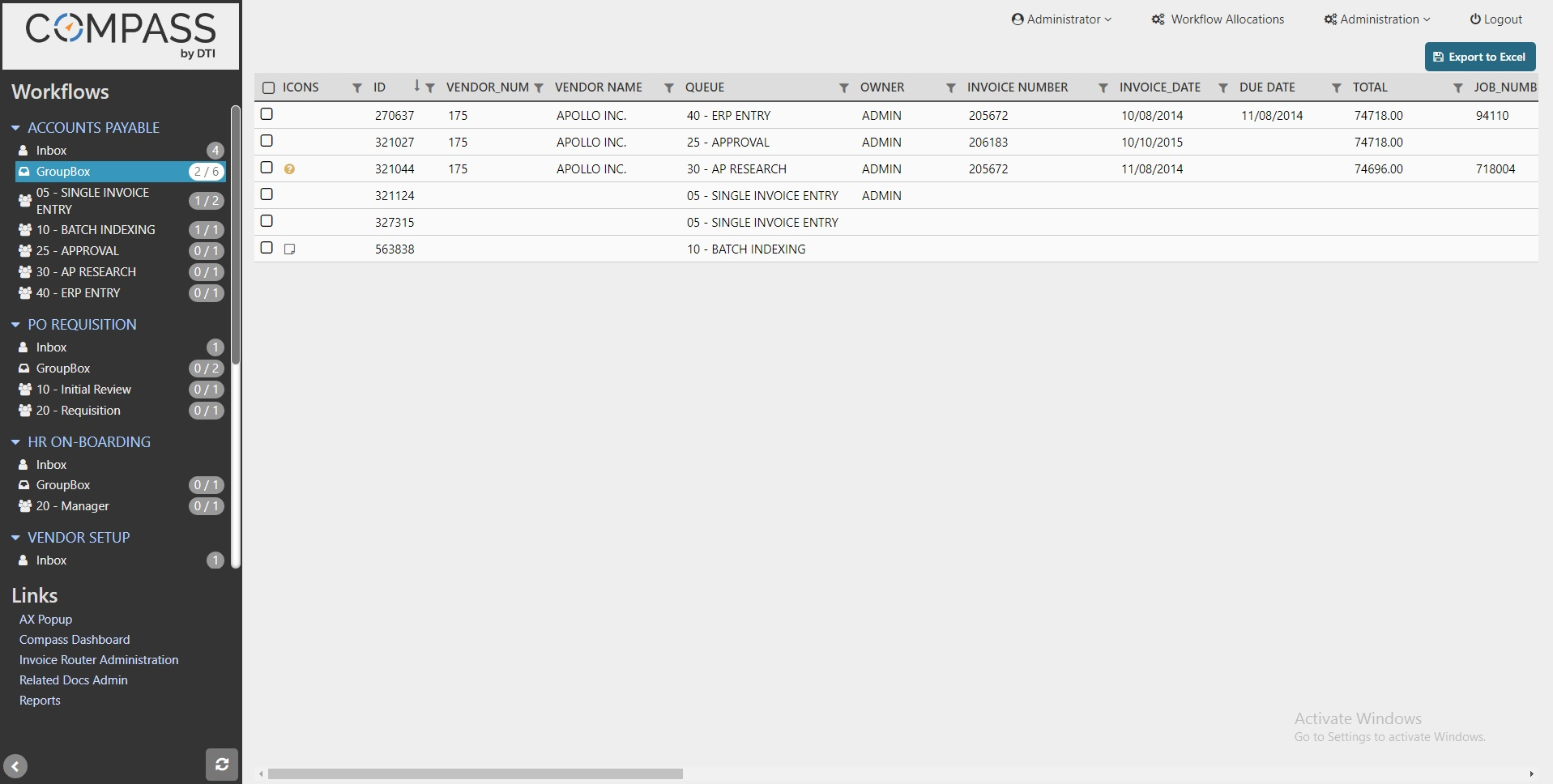Collapse sidebar with the back arrow icon
This screenshot has width=1553, height=784.
[15, 766]
